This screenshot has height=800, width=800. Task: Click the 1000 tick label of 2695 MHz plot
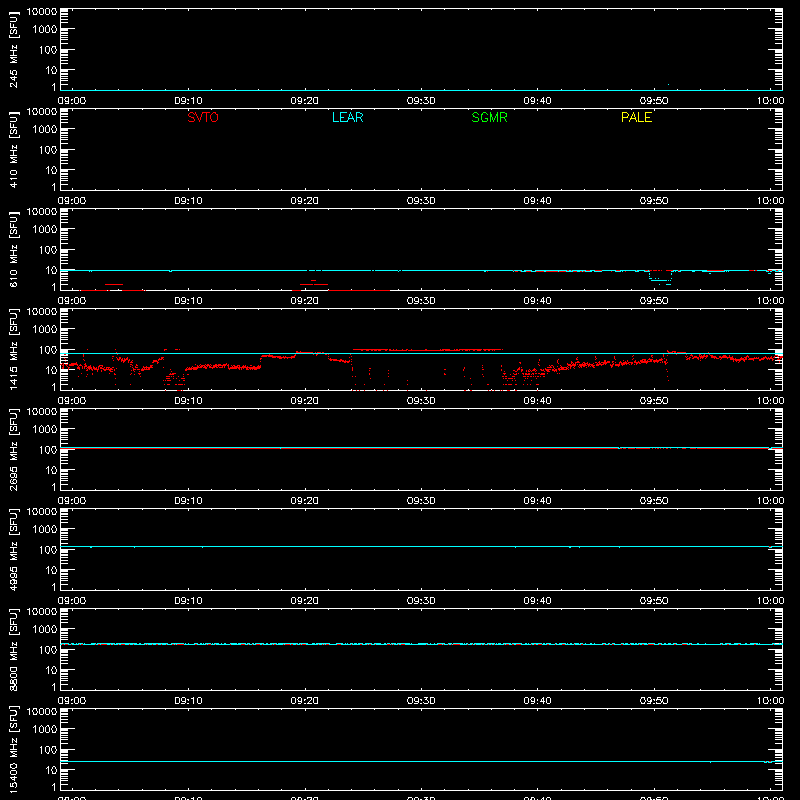[x=45, y=429]
